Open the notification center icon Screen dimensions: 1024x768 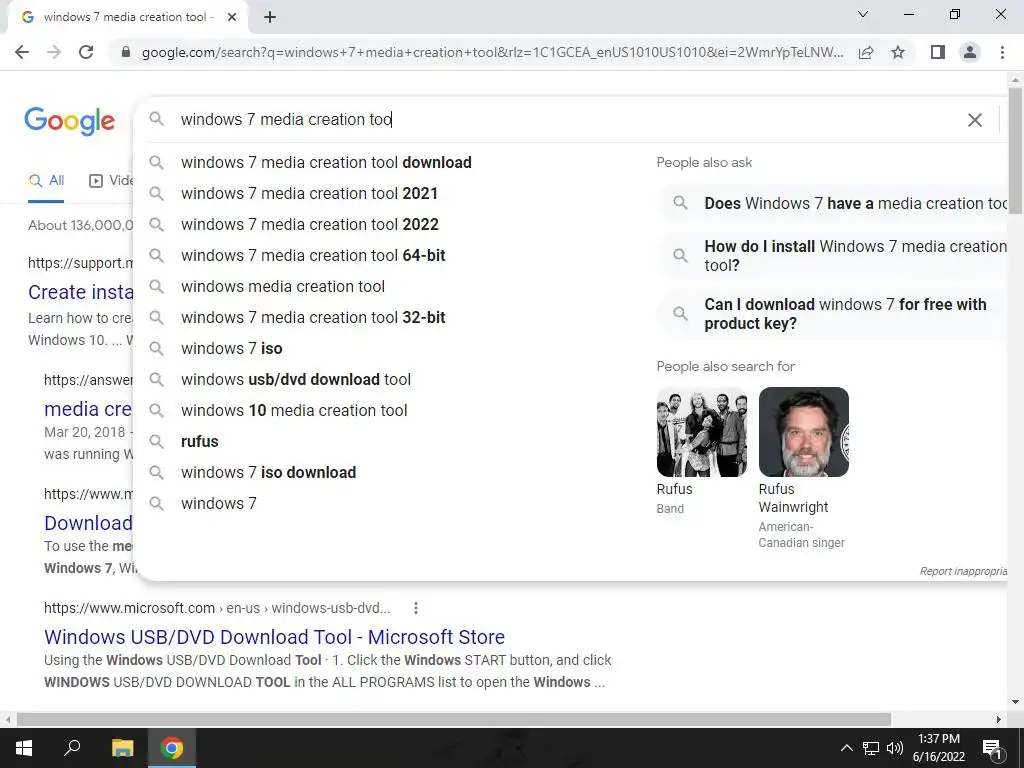[992, 748]
